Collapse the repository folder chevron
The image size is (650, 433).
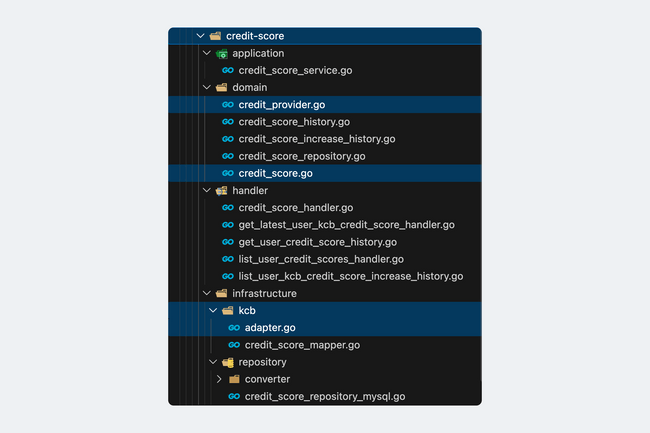213,362
